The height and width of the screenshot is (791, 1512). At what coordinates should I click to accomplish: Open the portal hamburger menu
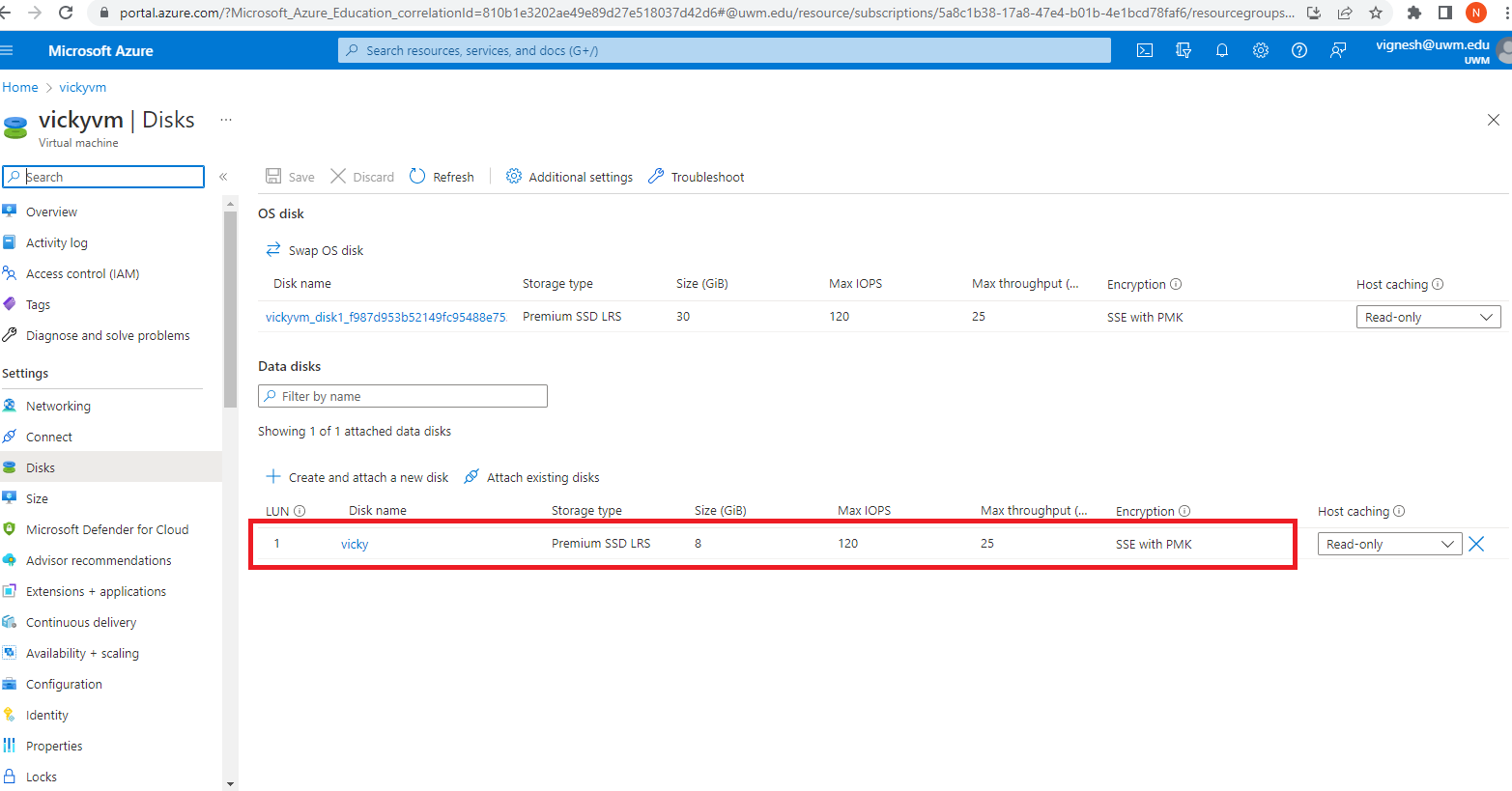click(10, 49)
